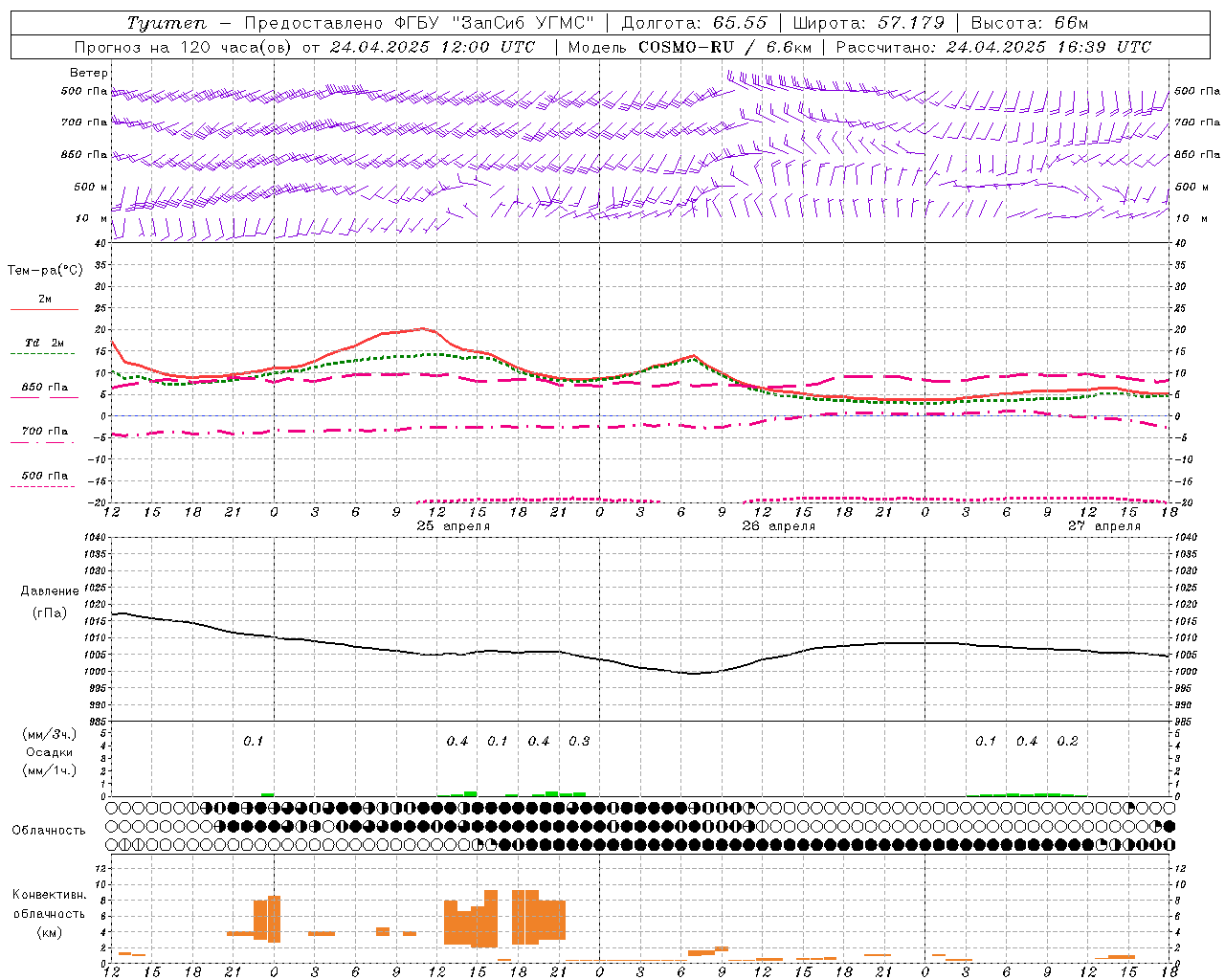The image size is (1225, 980).
Task: Click the "Модель COSMO-RU / 6.6км" label
Action: click(690, 47)
